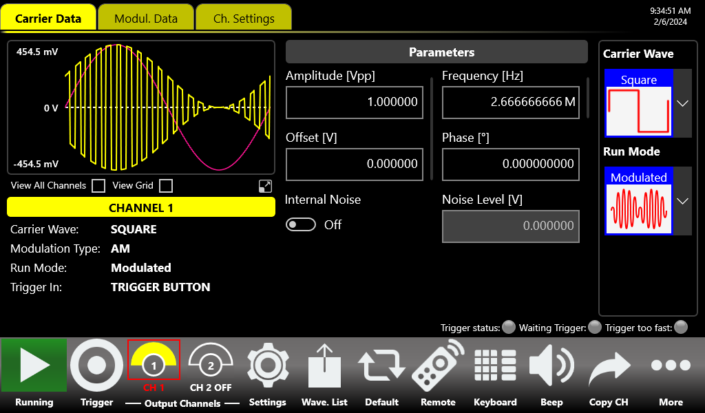
Task: Enable output channel CH 2 OFF
Action: [x=210, y=360]
